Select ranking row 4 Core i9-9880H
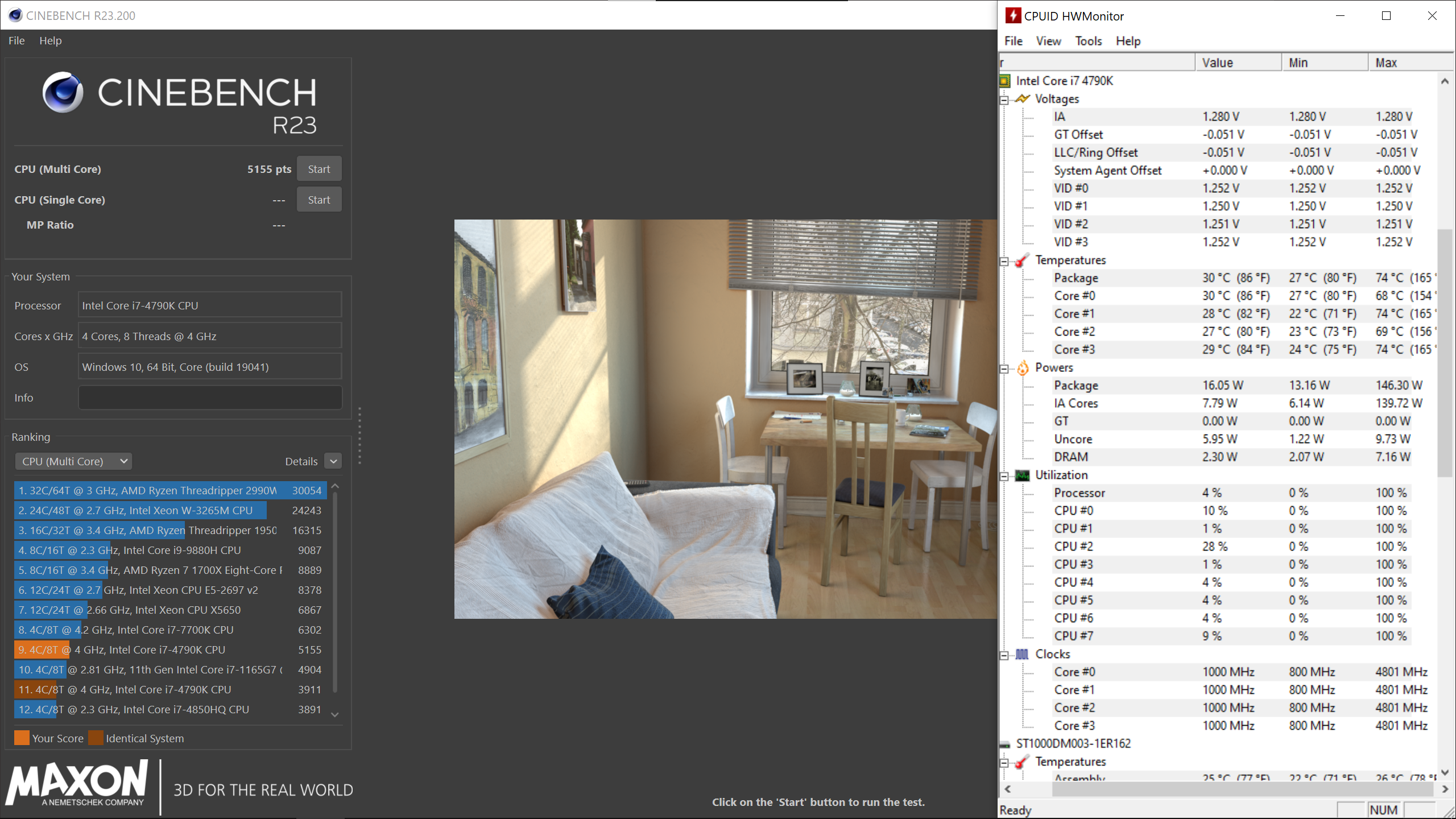1456x819 pixels. [171, 550]
